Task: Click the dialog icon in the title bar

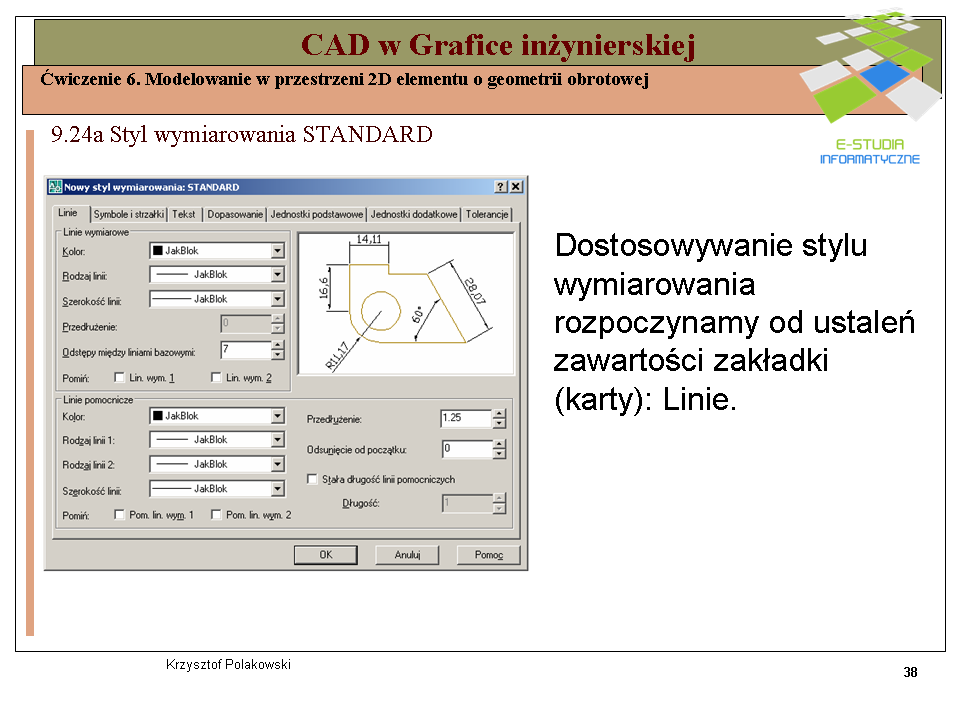Action: [56, 187]
